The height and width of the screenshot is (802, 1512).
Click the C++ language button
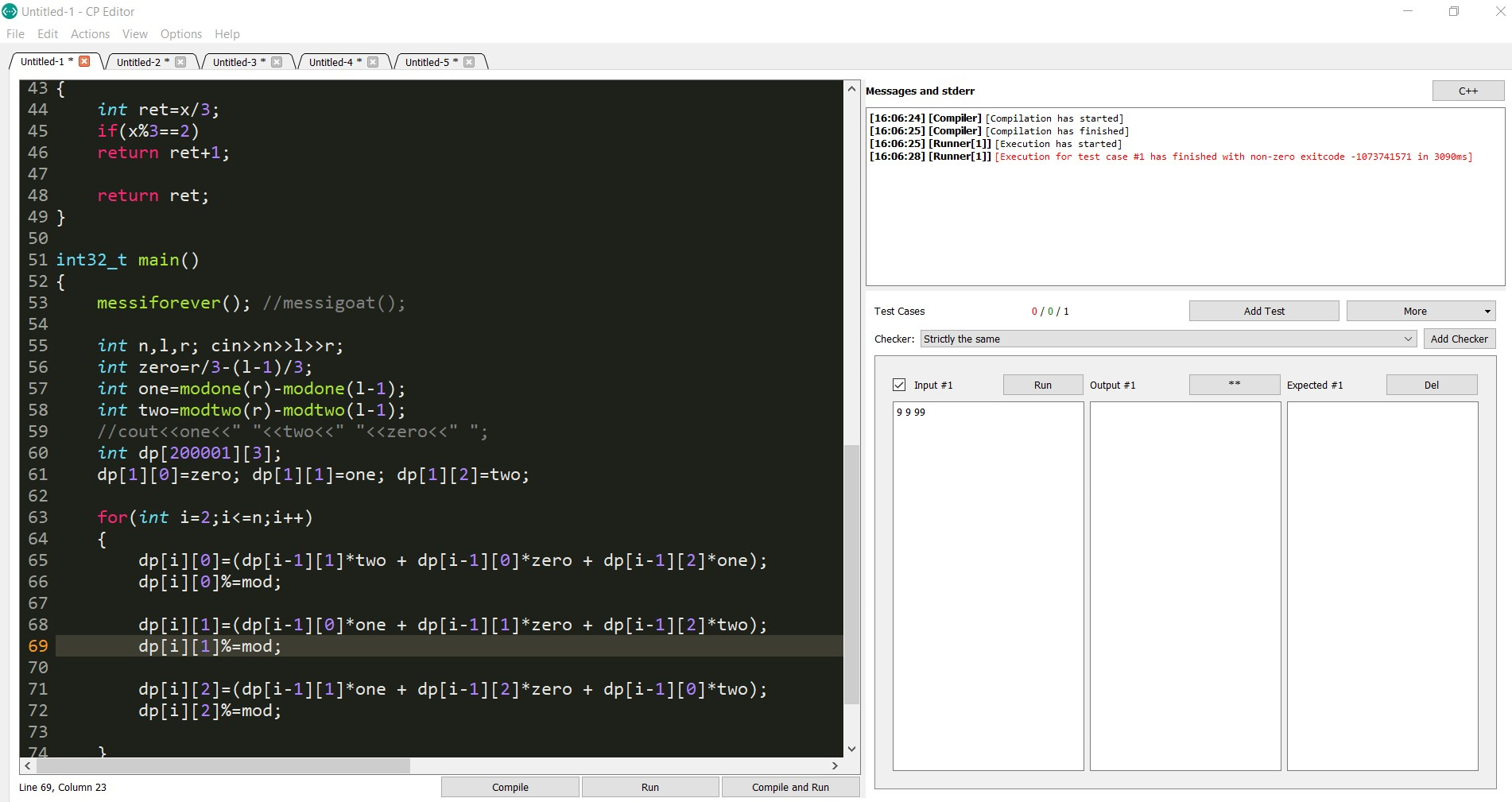(x=1467, y=91)
